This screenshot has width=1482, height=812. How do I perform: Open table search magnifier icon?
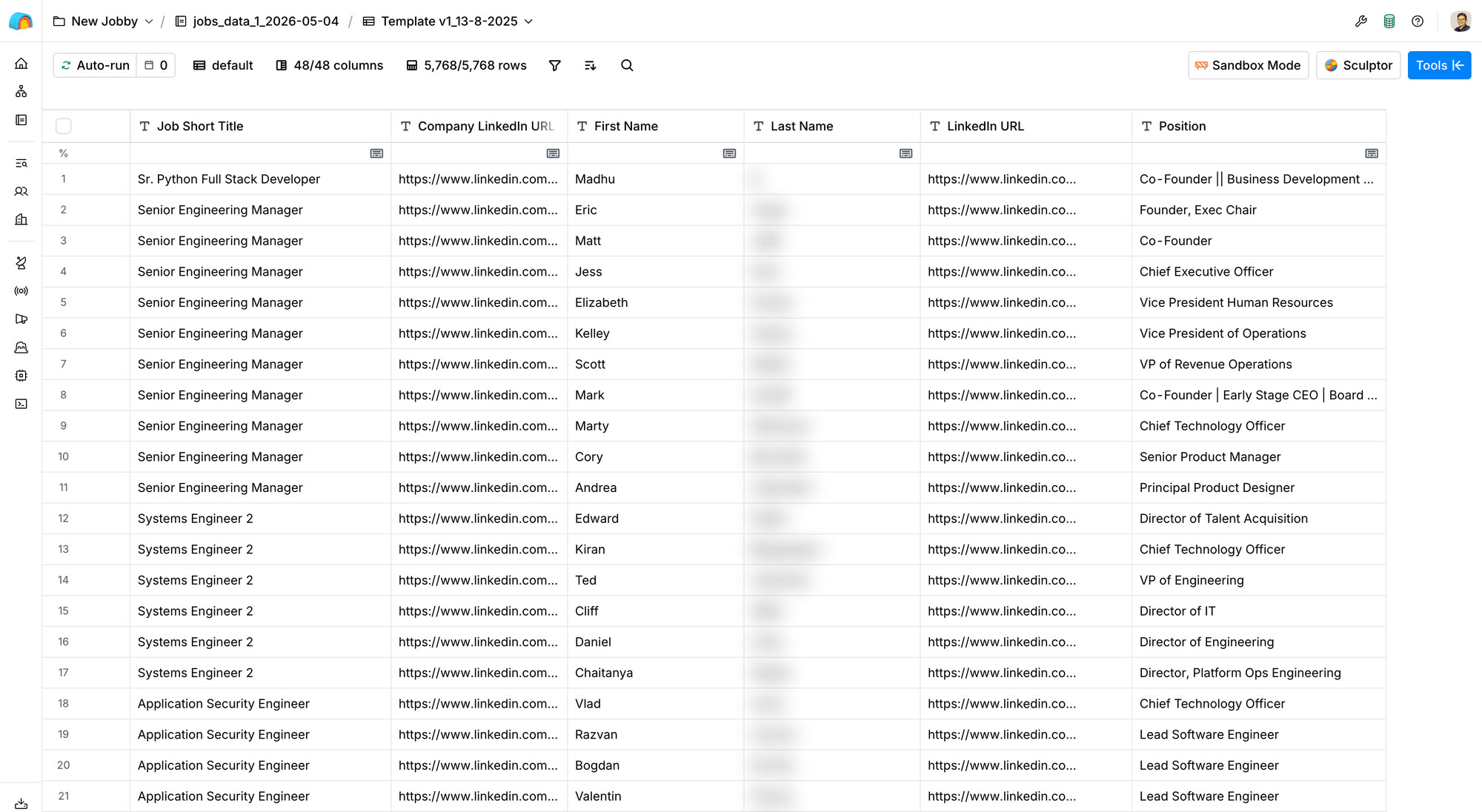point(627,66)
